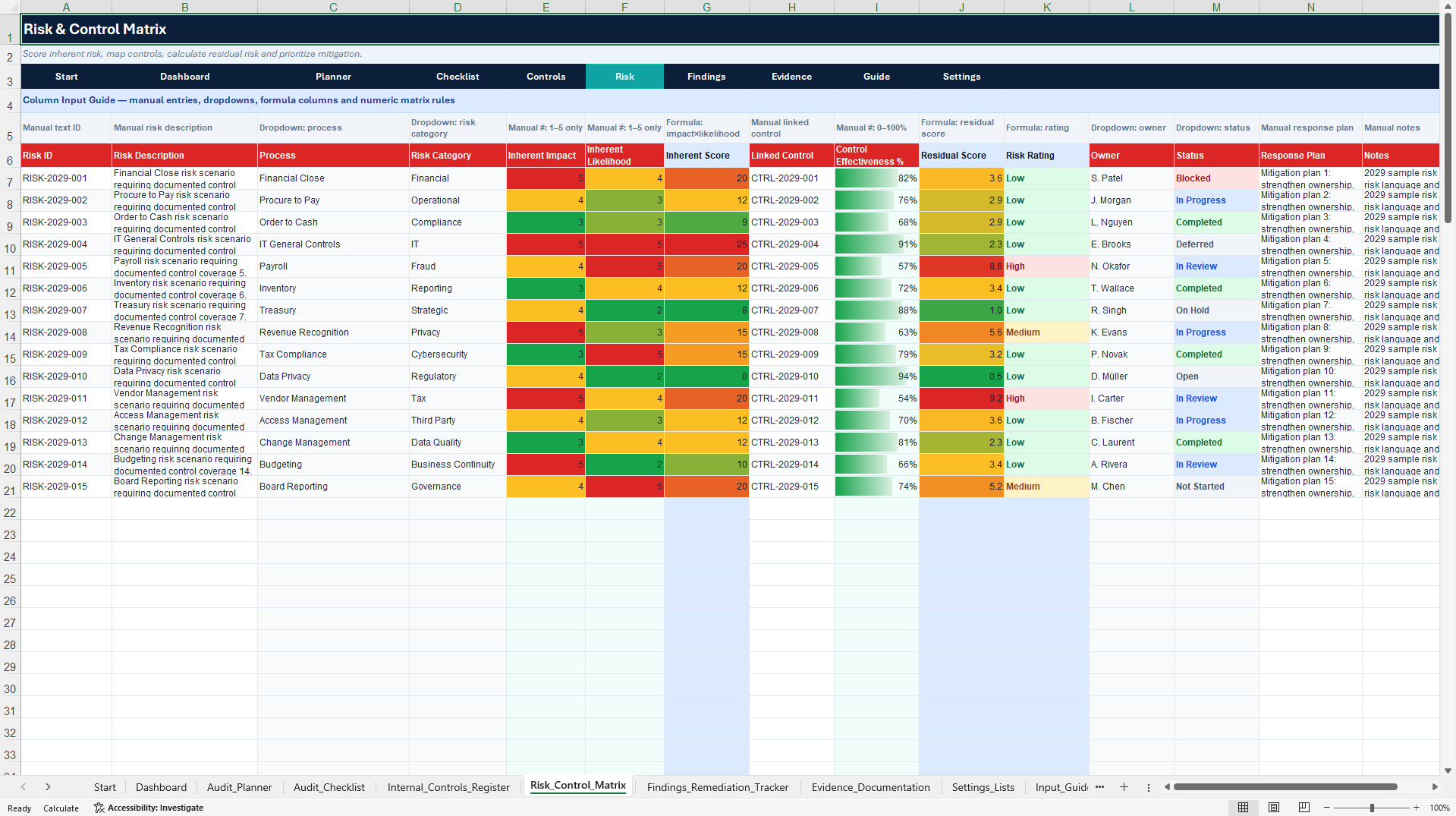Click Findings navigation button in header
Image resolution: width=1456 pixels, height=816 pixels.
click(706, 77)
